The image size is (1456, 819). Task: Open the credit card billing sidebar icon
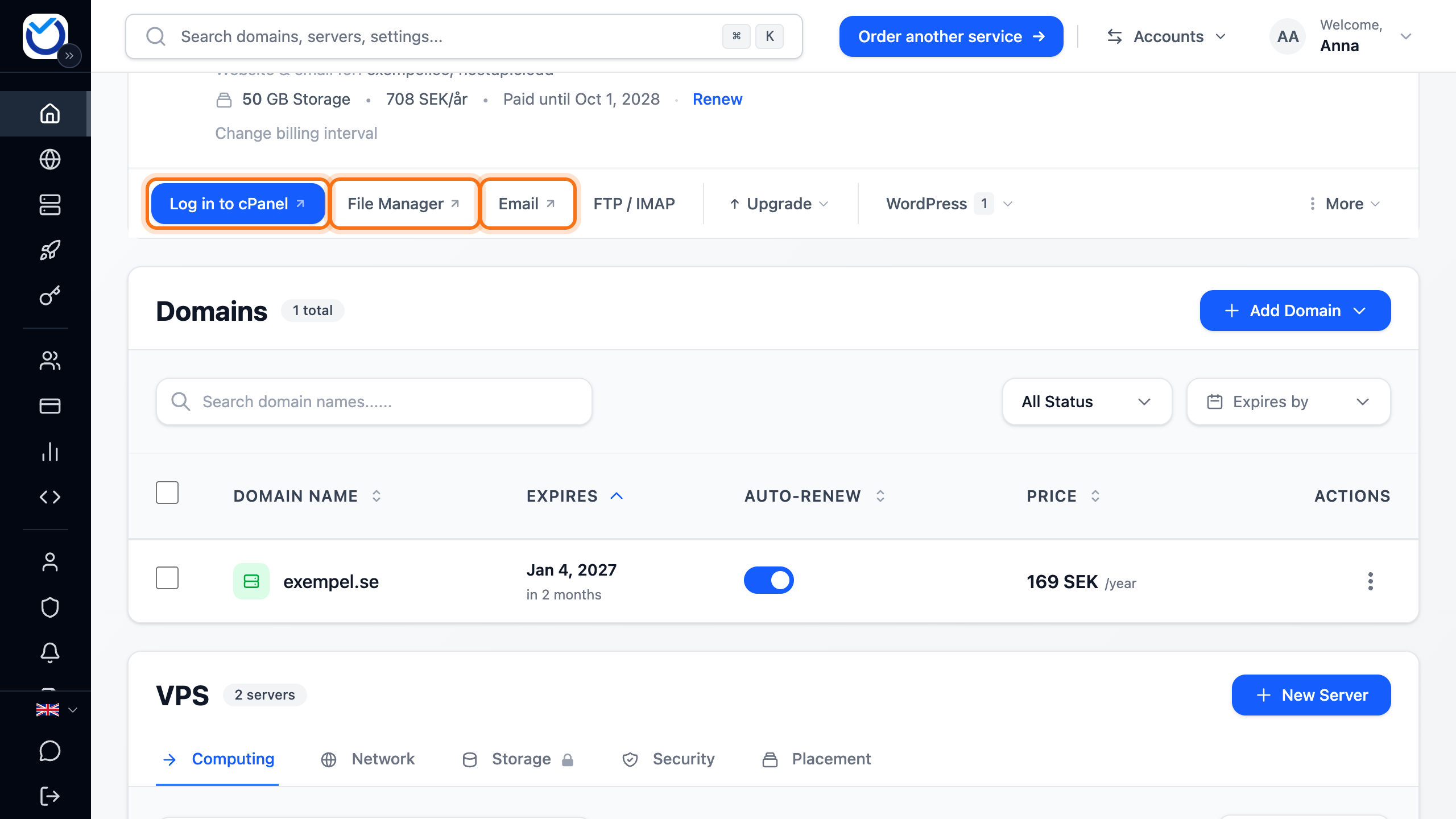(x=50, y=406)
